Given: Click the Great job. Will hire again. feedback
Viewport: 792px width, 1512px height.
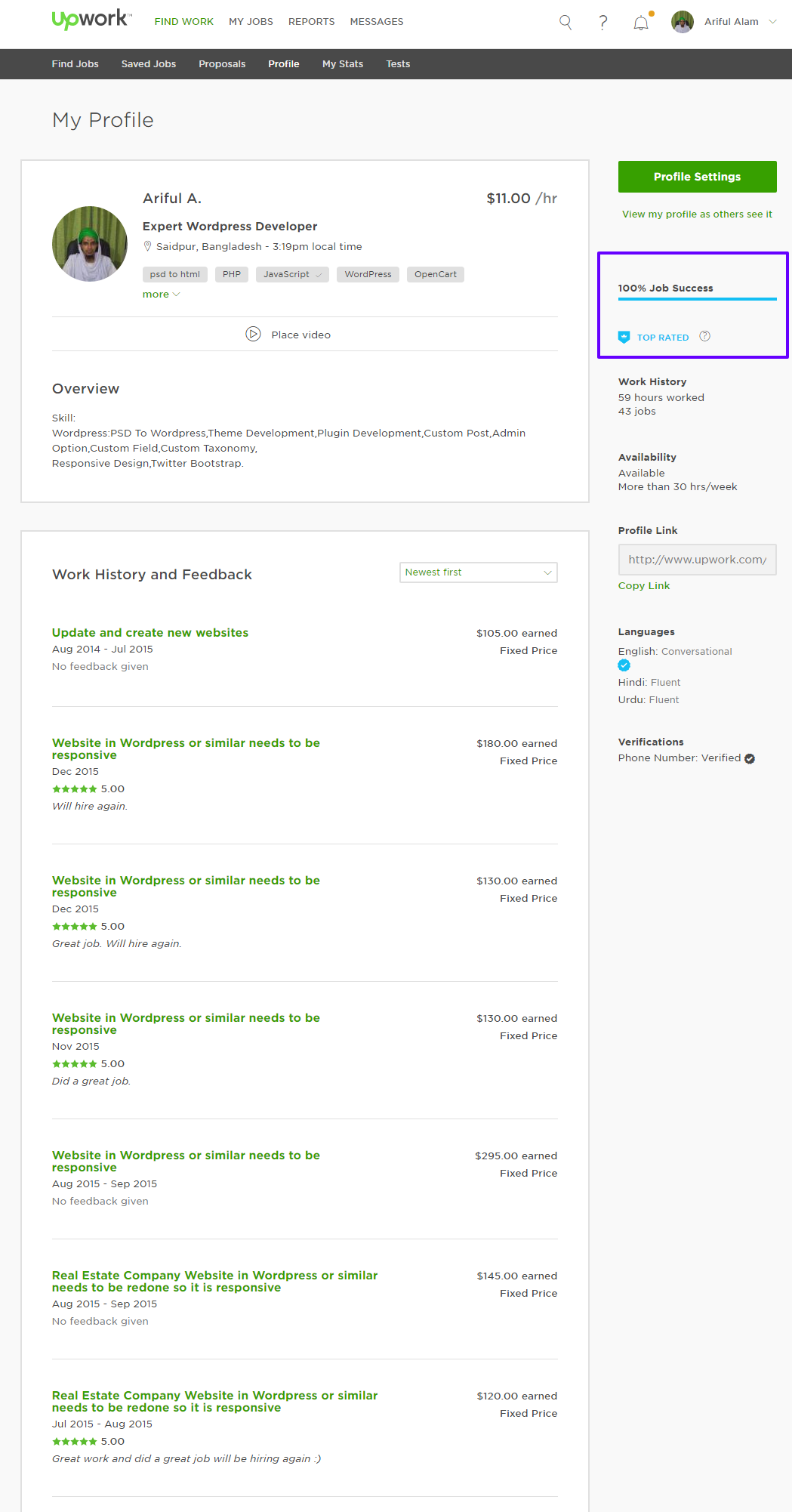Looking at the screenshot, I should click(117, 944).
